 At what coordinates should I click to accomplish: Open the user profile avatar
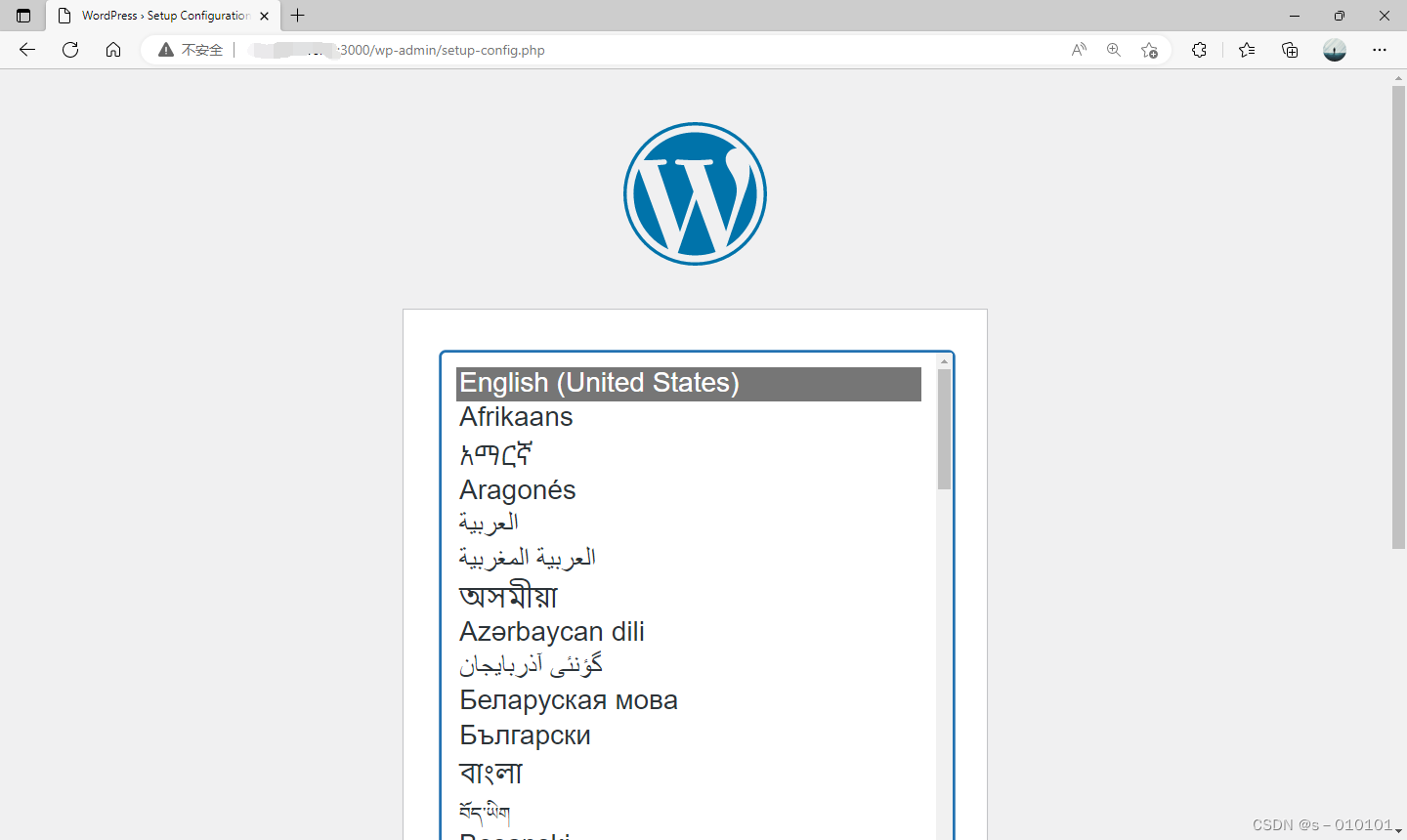pos(1335,50)
